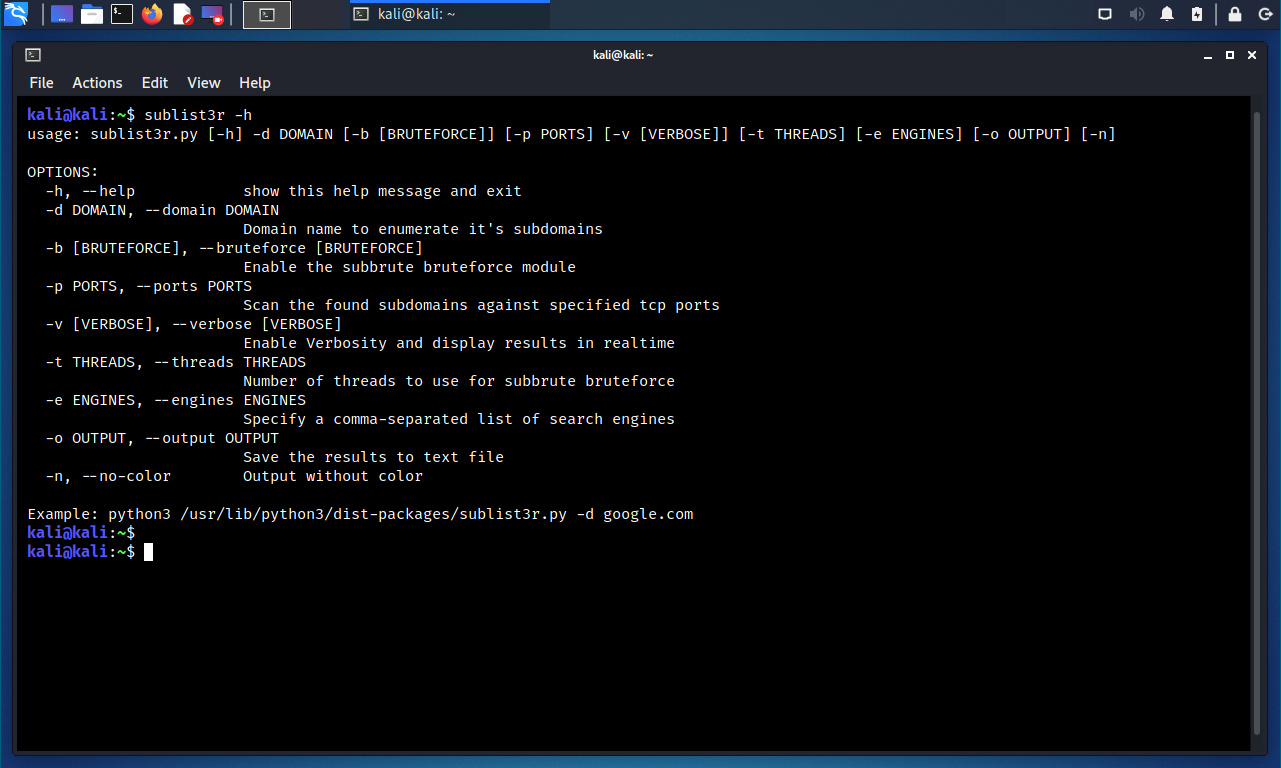Screen dimensions: 1281x768
Task: Select the kali@kali: ~ taskbar window button
Action: click(x=449, y=14)
